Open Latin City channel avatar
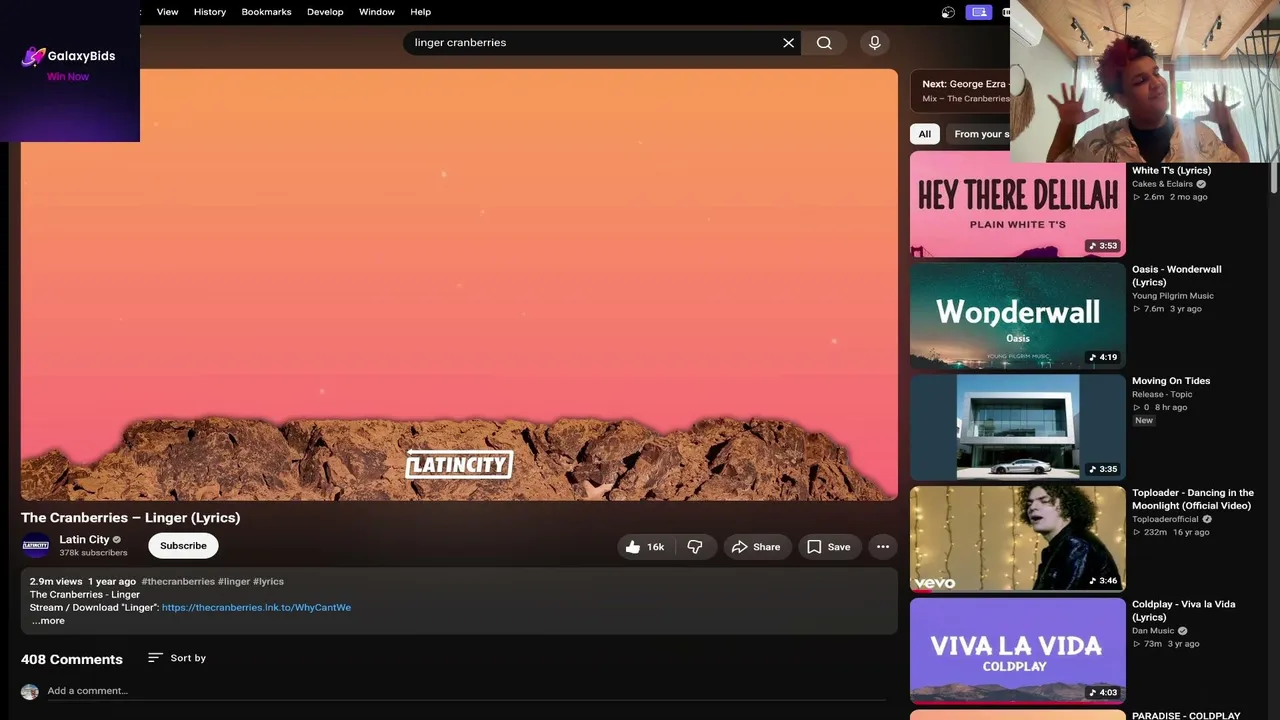The height and width of the screenshot is (720, 1280). coord(36,545)
